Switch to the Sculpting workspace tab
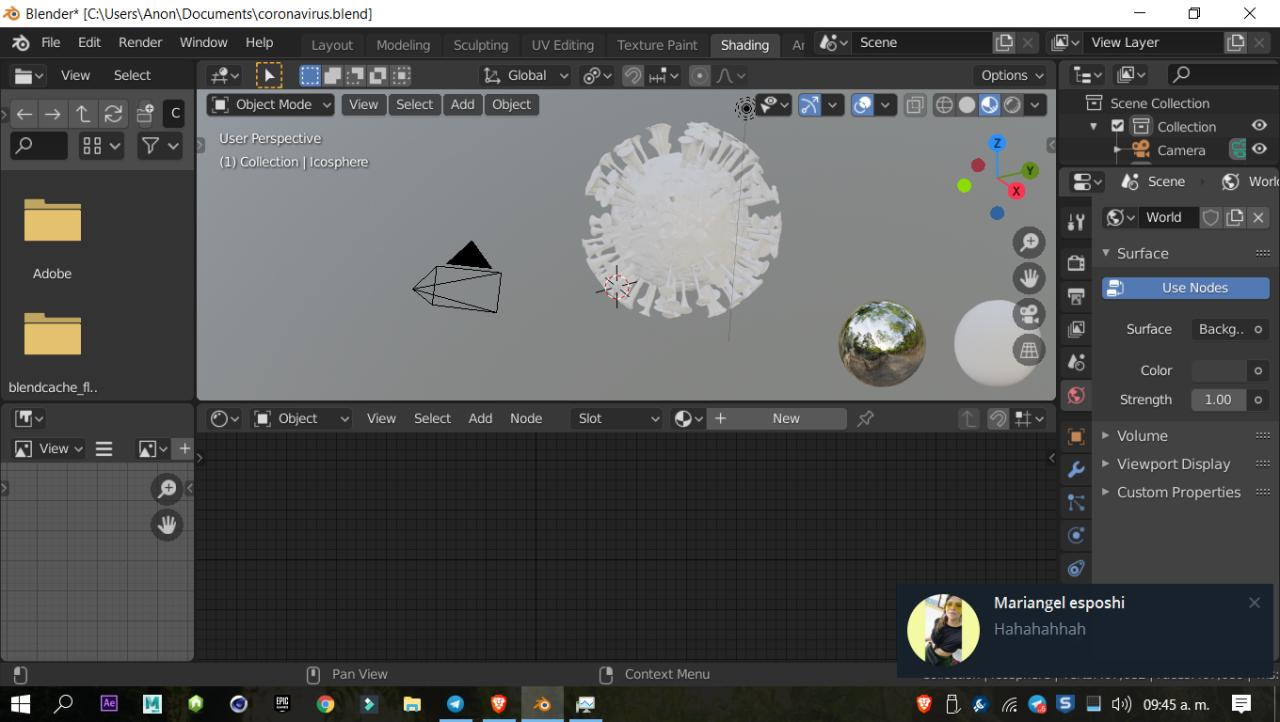This screenshot has width=1280, height=722. [x=480, y=45]
